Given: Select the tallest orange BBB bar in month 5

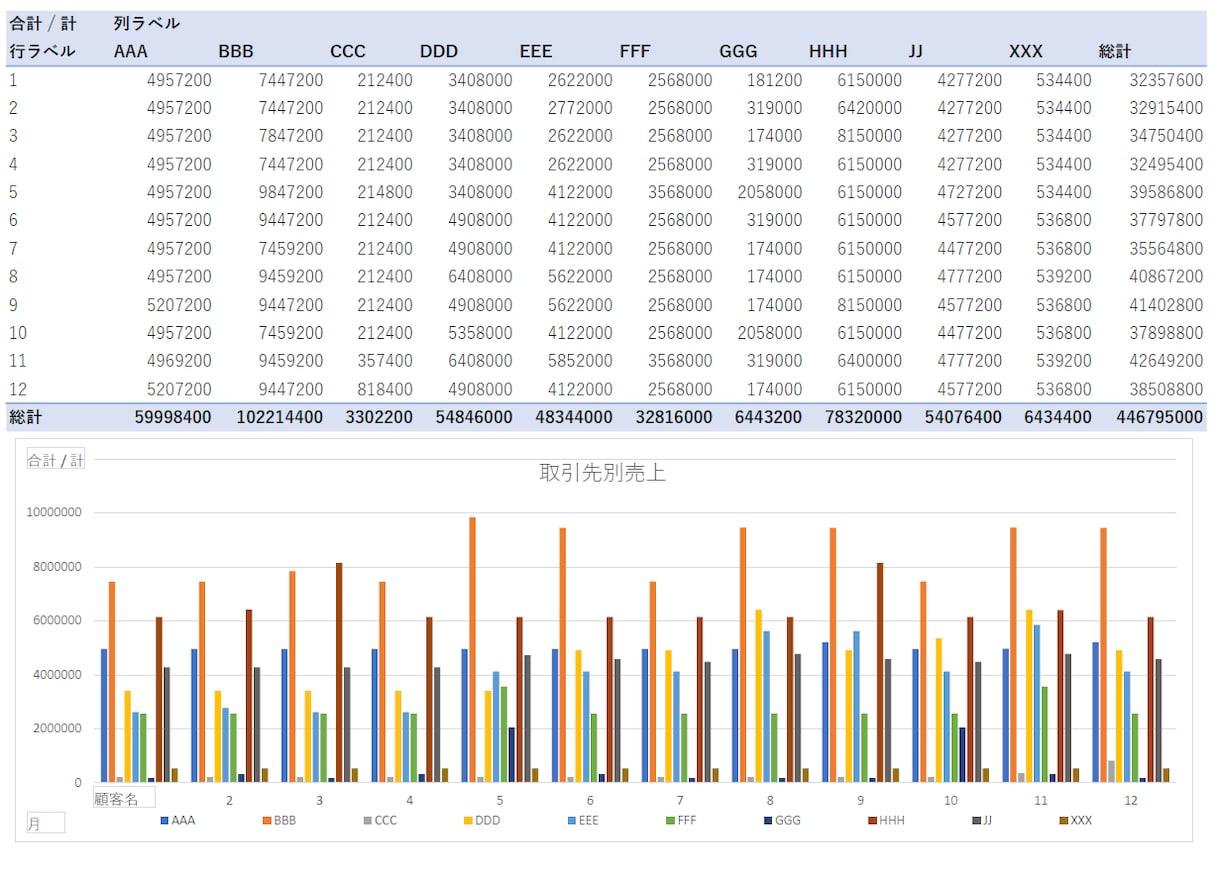Looking at the screenshot, I should point(473,649).
